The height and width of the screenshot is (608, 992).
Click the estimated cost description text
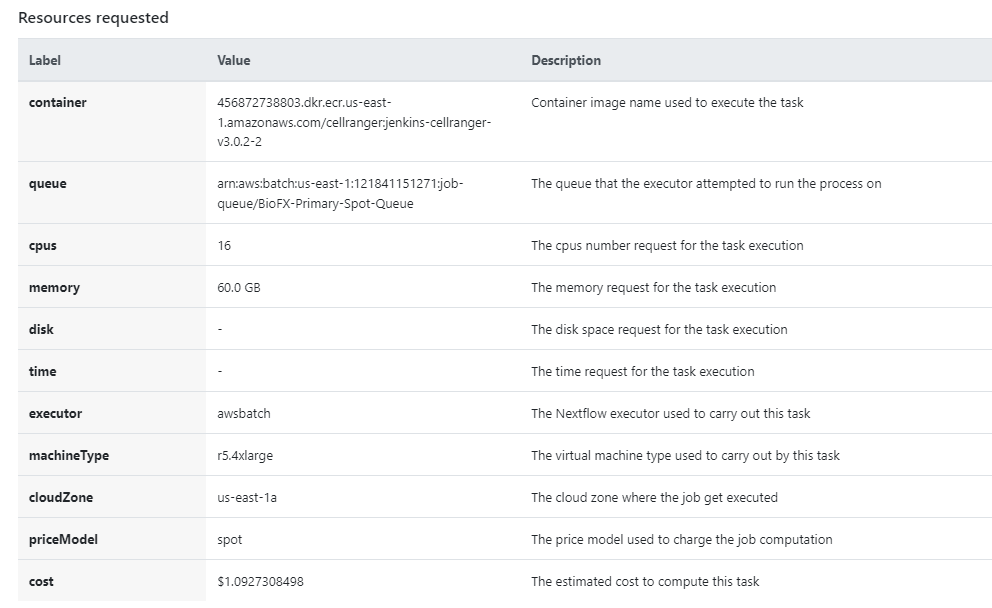[645, 581]
